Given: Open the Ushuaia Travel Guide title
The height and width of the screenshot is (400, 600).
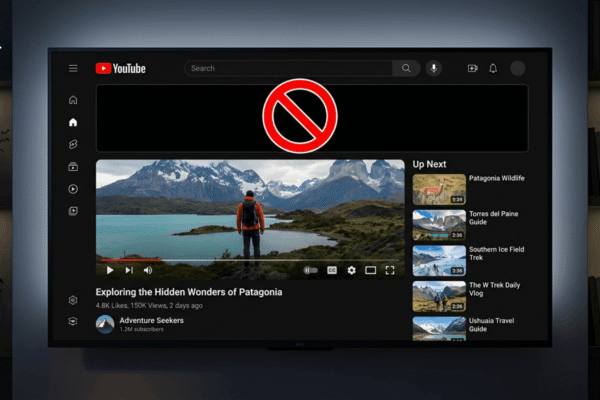Looking at the screenshot, I should (x=492, y=325).
